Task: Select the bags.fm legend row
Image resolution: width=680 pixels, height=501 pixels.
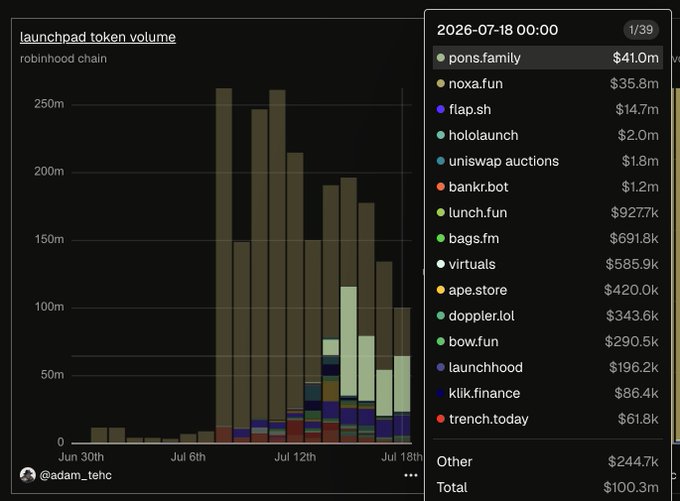Action: pos(548,239)
